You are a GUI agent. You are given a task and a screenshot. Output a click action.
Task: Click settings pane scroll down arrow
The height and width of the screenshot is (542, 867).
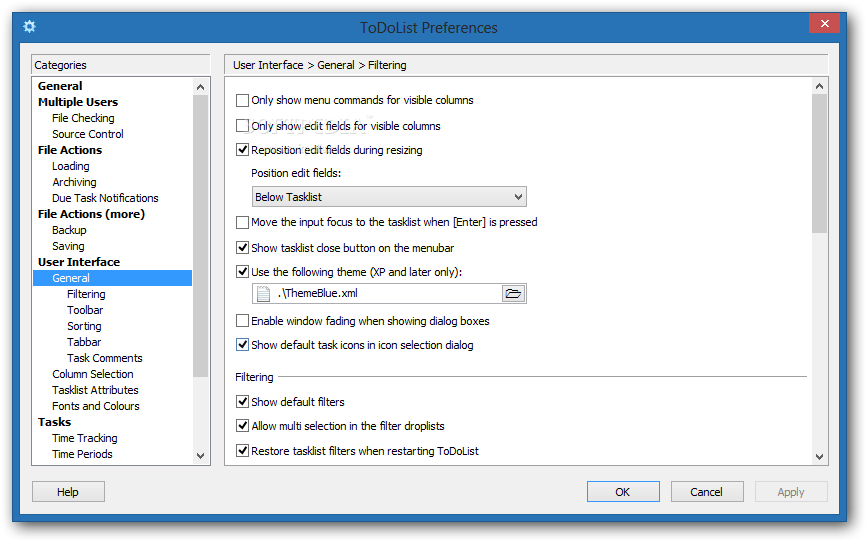(819, 457)
